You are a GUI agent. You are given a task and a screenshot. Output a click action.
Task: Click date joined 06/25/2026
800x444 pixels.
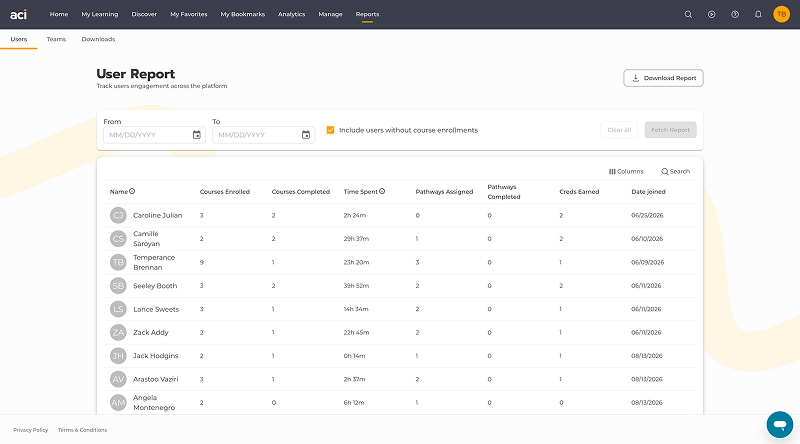tap(647, 215)
